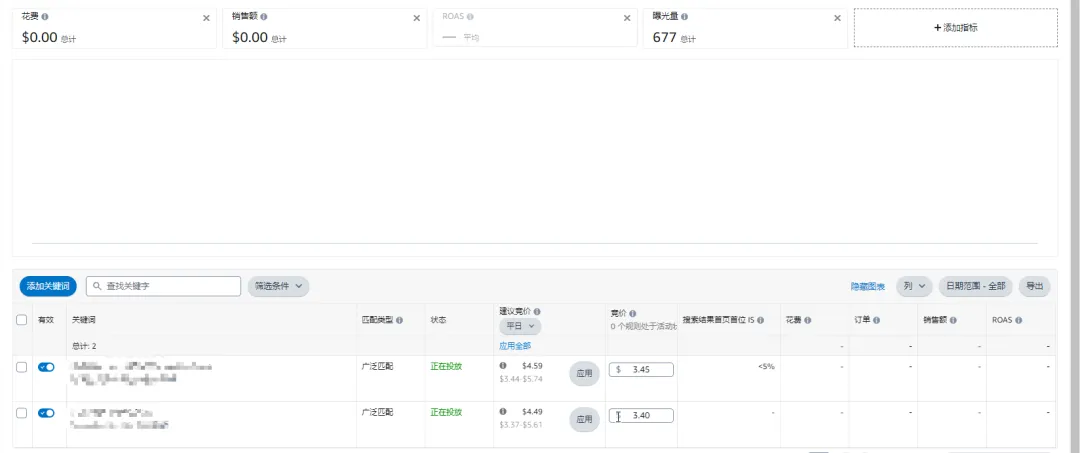Click the $3.37-$5.61 bid range text
This screenshot has width=1080, height=453.
pos(521,425)
